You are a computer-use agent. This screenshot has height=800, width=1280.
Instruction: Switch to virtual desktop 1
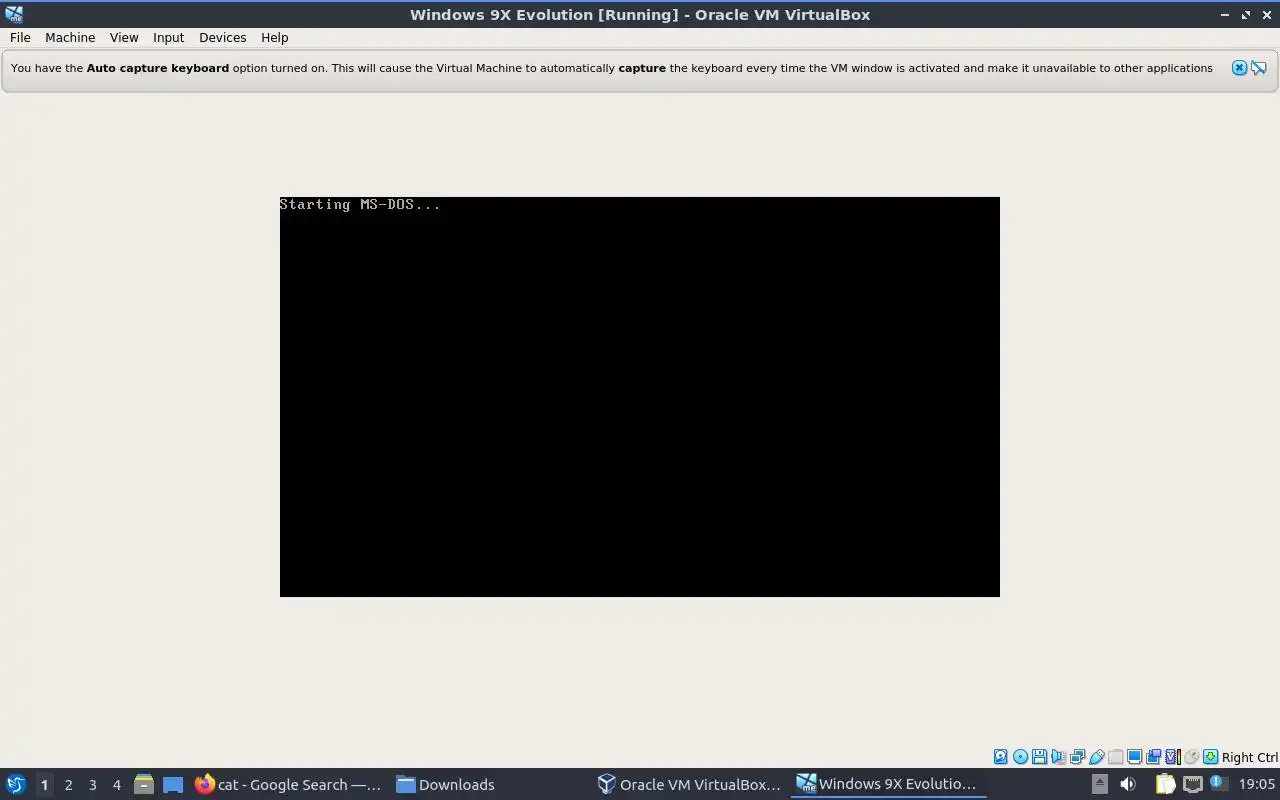pos(44,784)
